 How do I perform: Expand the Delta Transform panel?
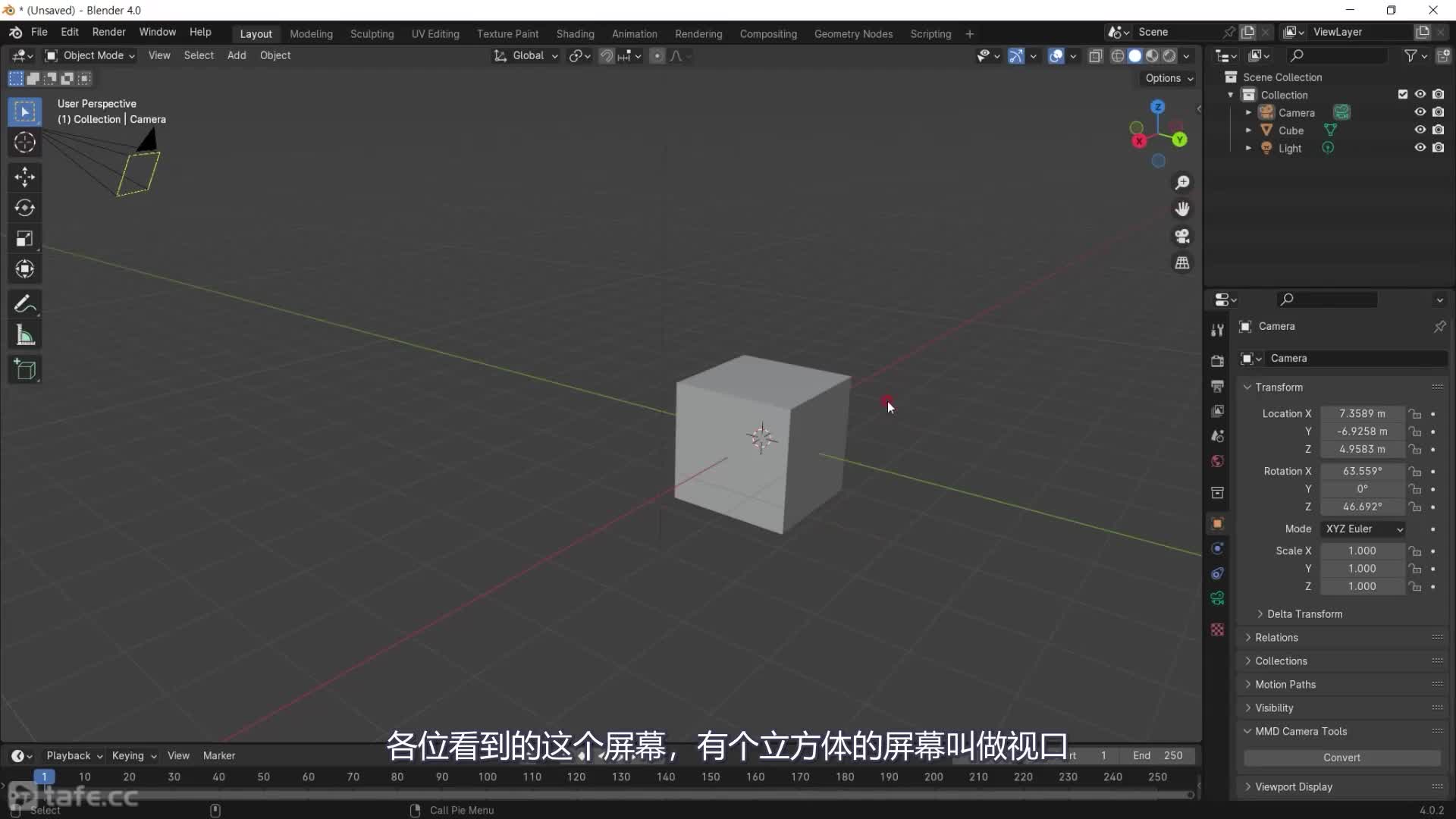(x=1304, y=613)
